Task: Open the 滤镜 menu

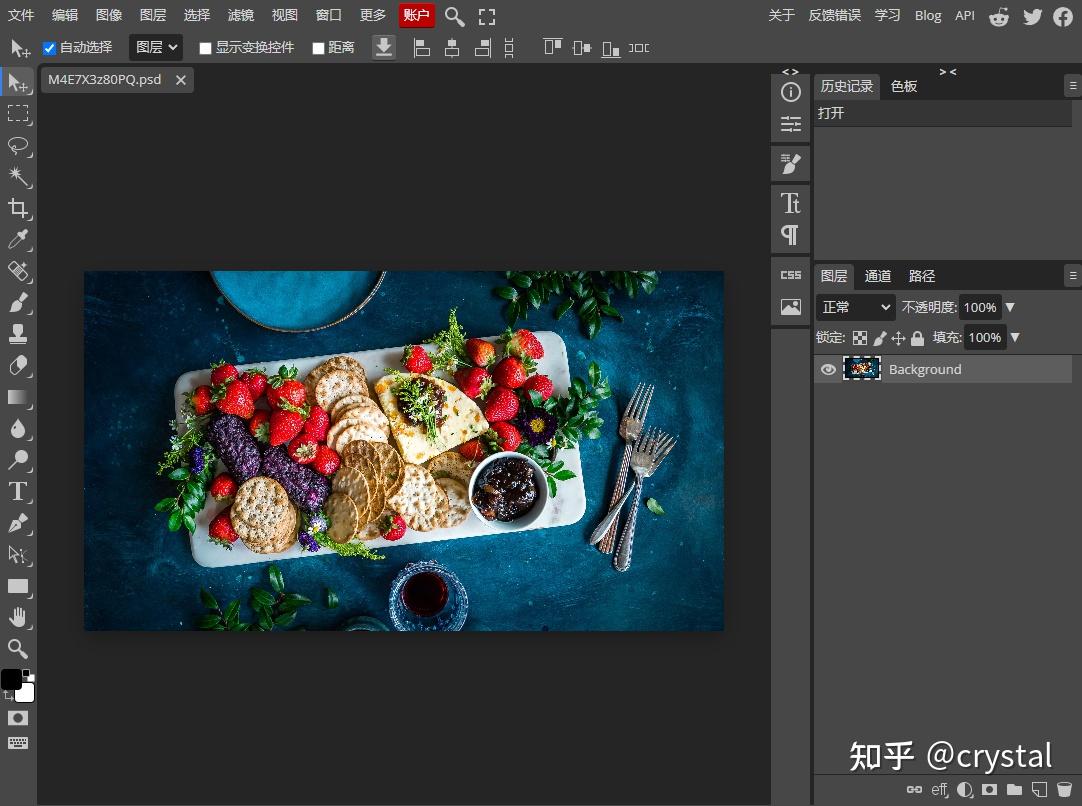Action: (240, 15)
